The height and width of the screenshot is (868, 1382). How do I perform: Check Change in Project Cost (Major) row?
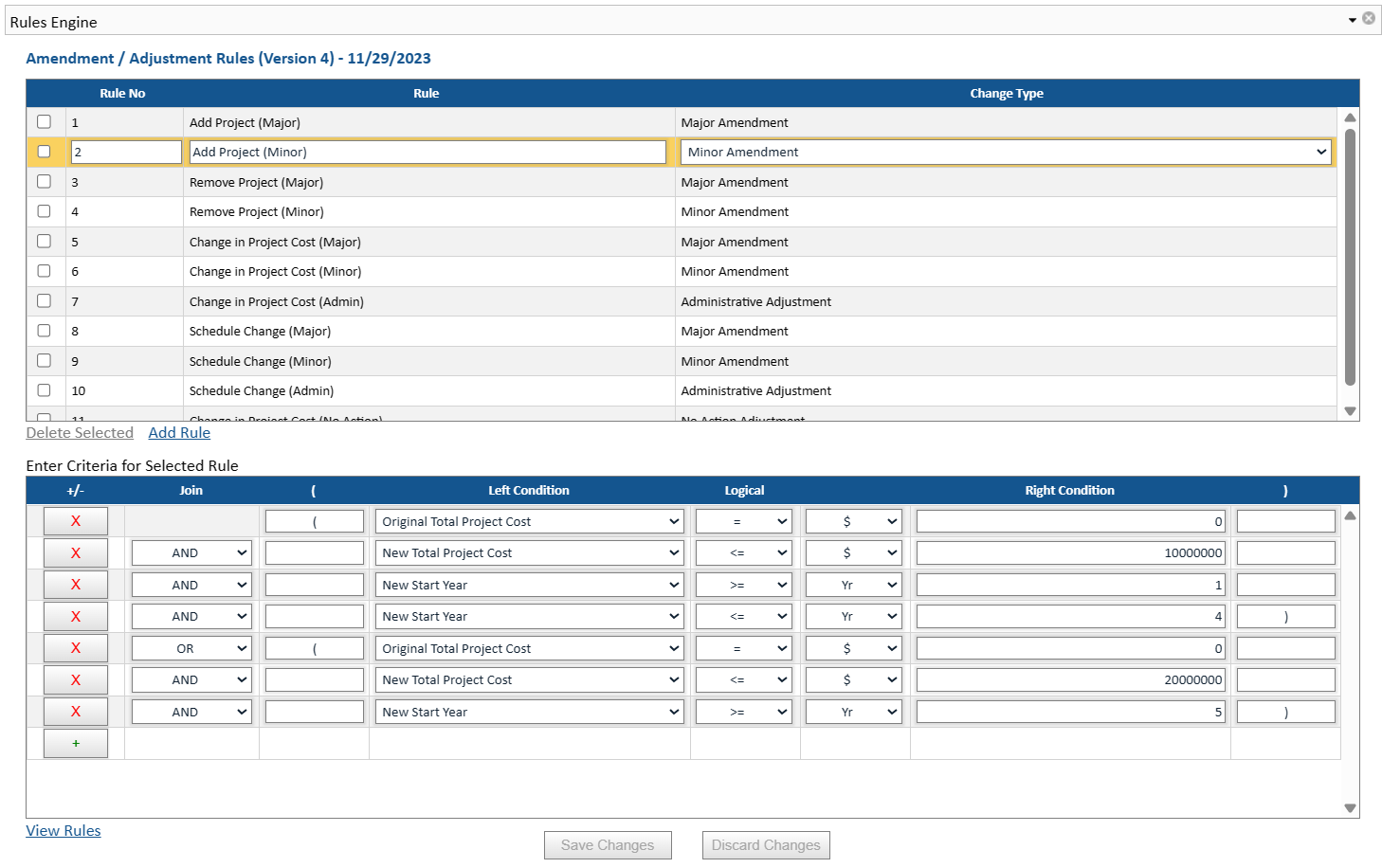coord(44,241)
